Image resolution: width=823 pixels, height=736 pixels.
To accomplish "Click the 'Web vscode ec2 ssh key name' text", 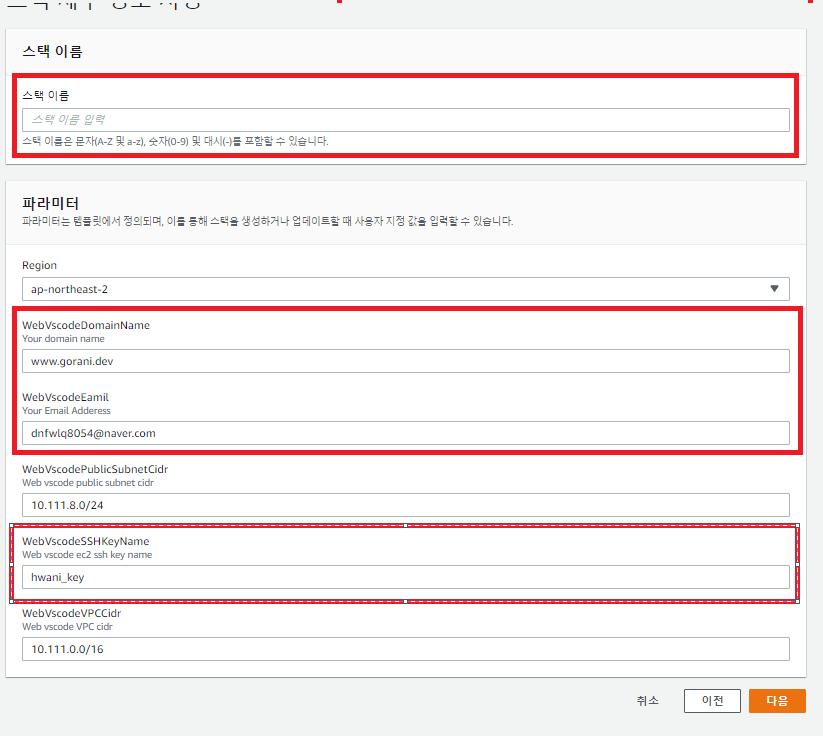I will 87,554.
